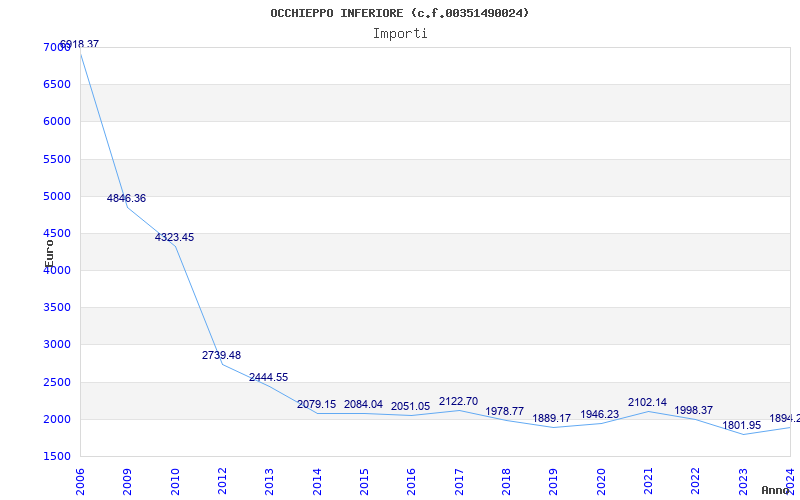This screenshot has width=800, height=500.
Task: Click the 4500 euro axis tick
Action: pos(57,234)
